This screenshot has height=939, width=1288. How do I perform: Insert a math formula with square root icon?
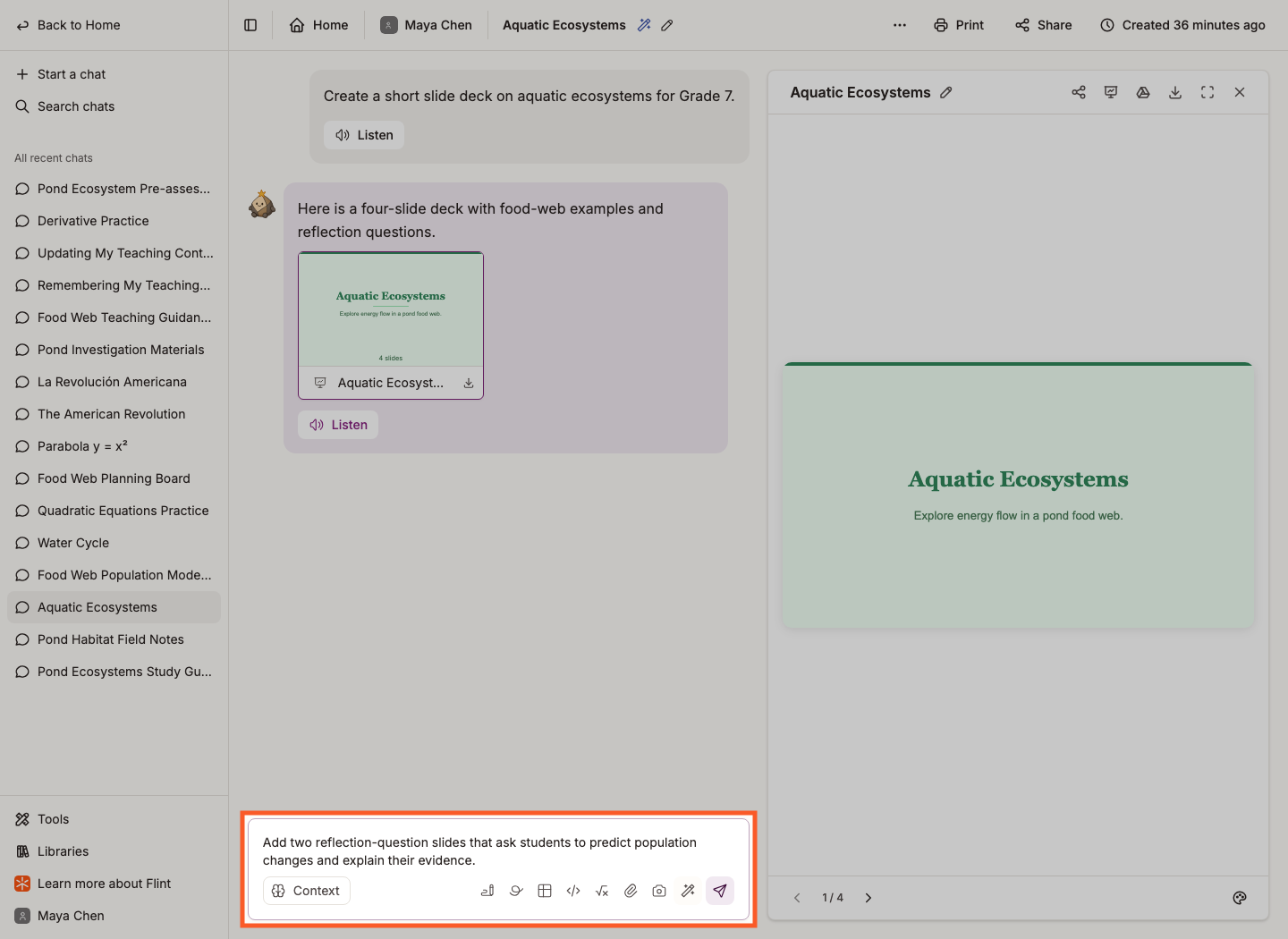(602, 891)
